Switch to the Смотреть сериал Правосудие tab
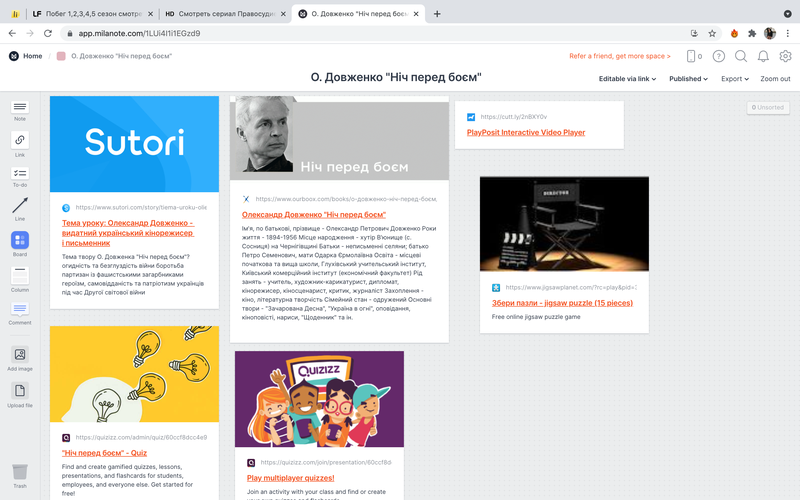Screen dimensions: 800x500 (x=224, y=14)
